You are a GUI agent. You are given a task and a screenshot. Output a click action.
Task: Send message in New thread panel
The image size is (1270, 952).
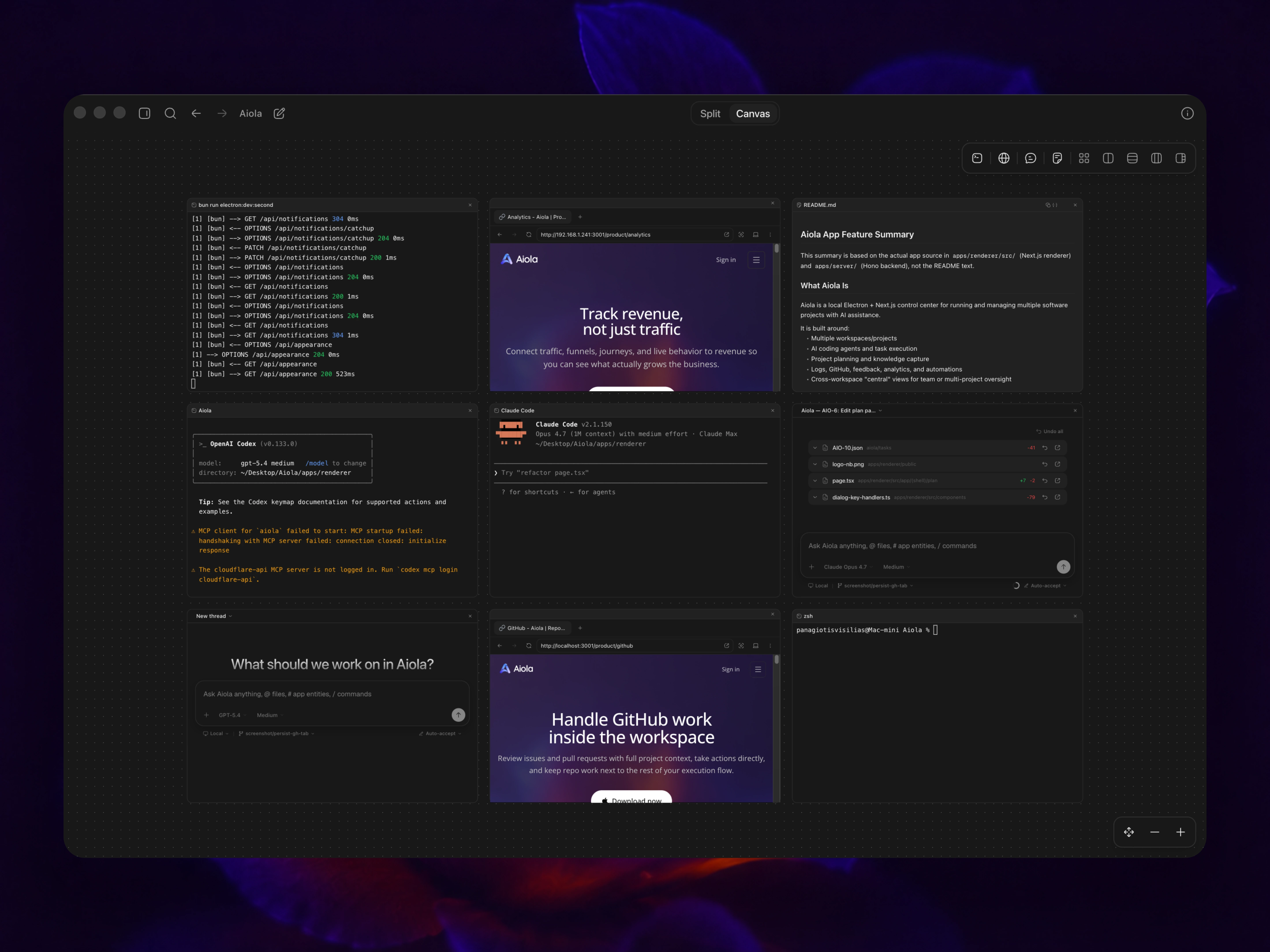[x=458, y=715]
